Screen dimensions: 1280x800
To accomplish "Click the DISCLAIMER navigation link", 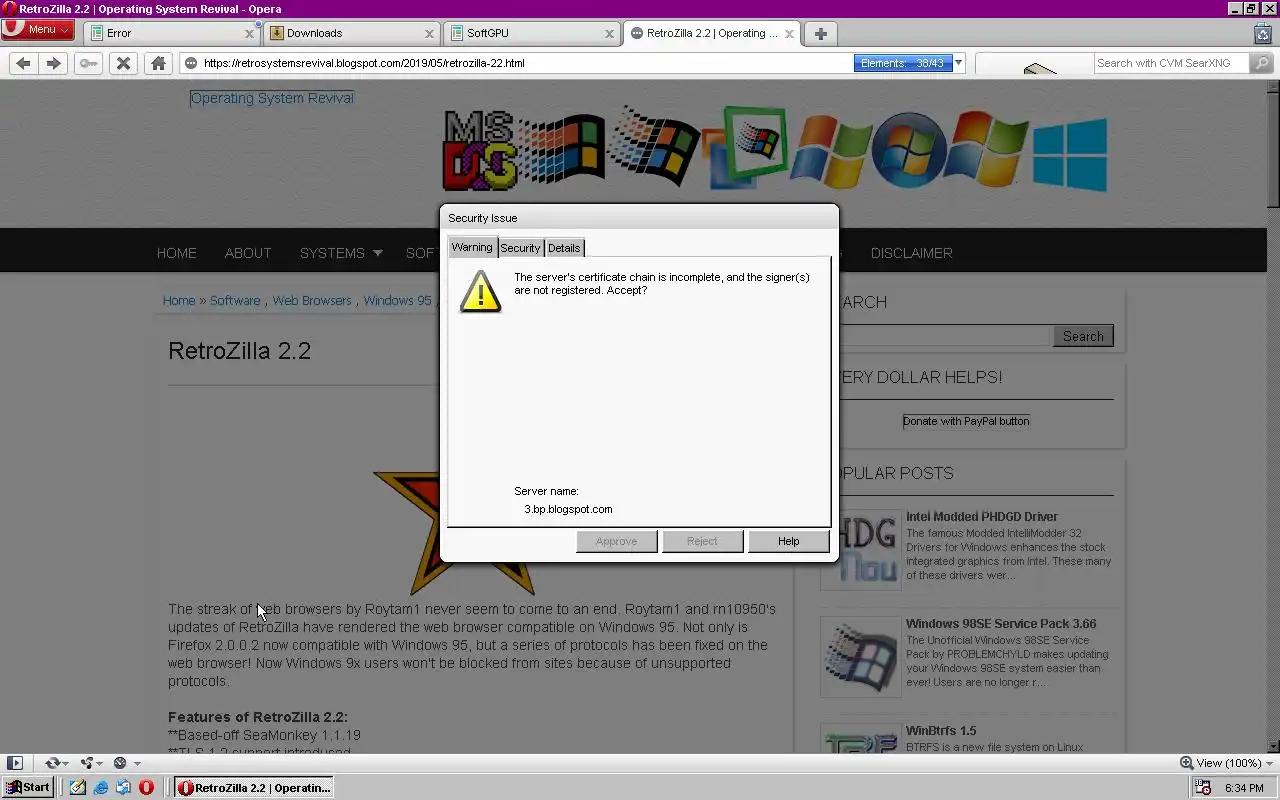I will pos(911,253).
